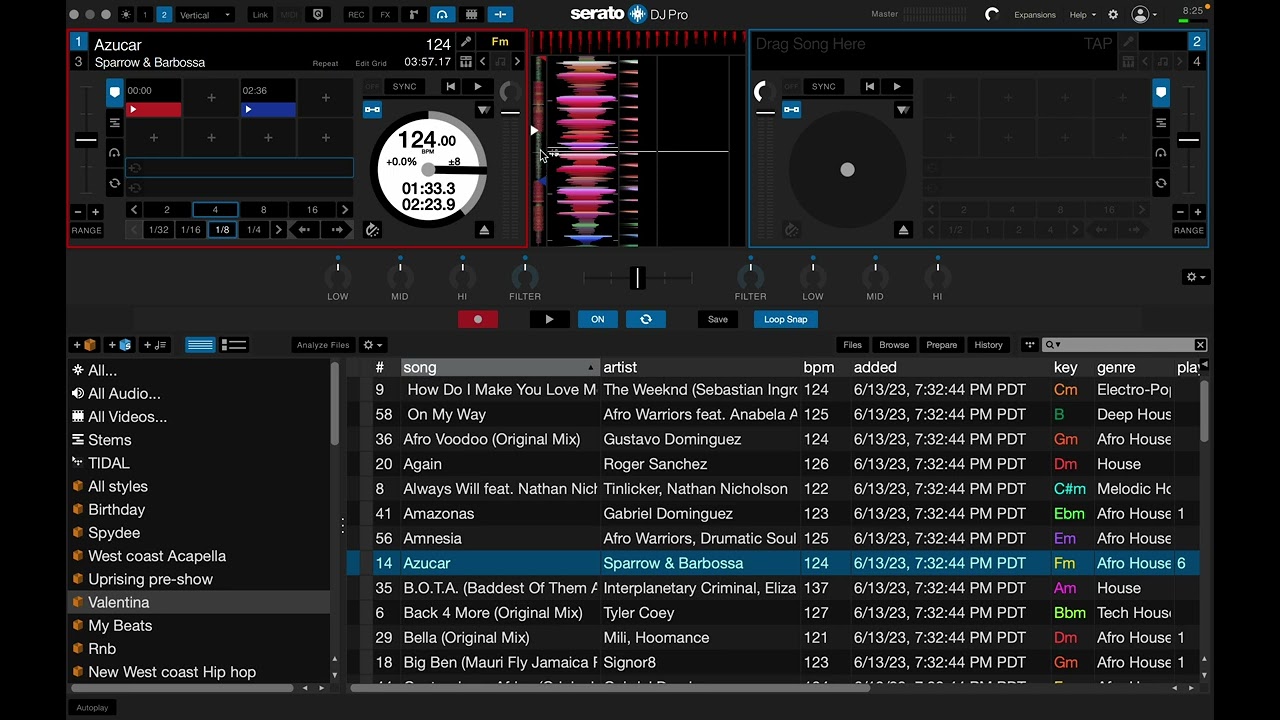This screenshot has height=720, width=1280.
Task: Select the Valentina crate
Action: (198, 602)
